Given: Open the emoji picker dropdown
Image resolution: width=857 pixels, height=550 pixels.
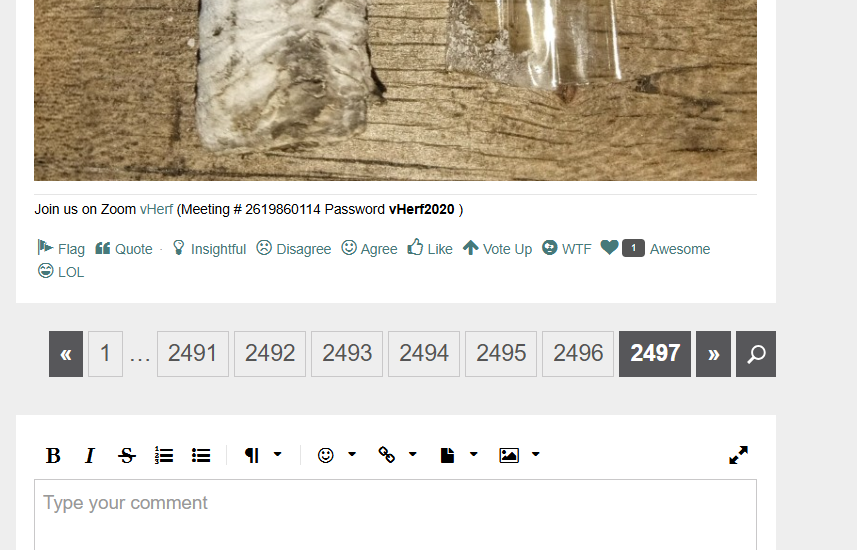Looking at the screenshot, I should coord(337,455).
